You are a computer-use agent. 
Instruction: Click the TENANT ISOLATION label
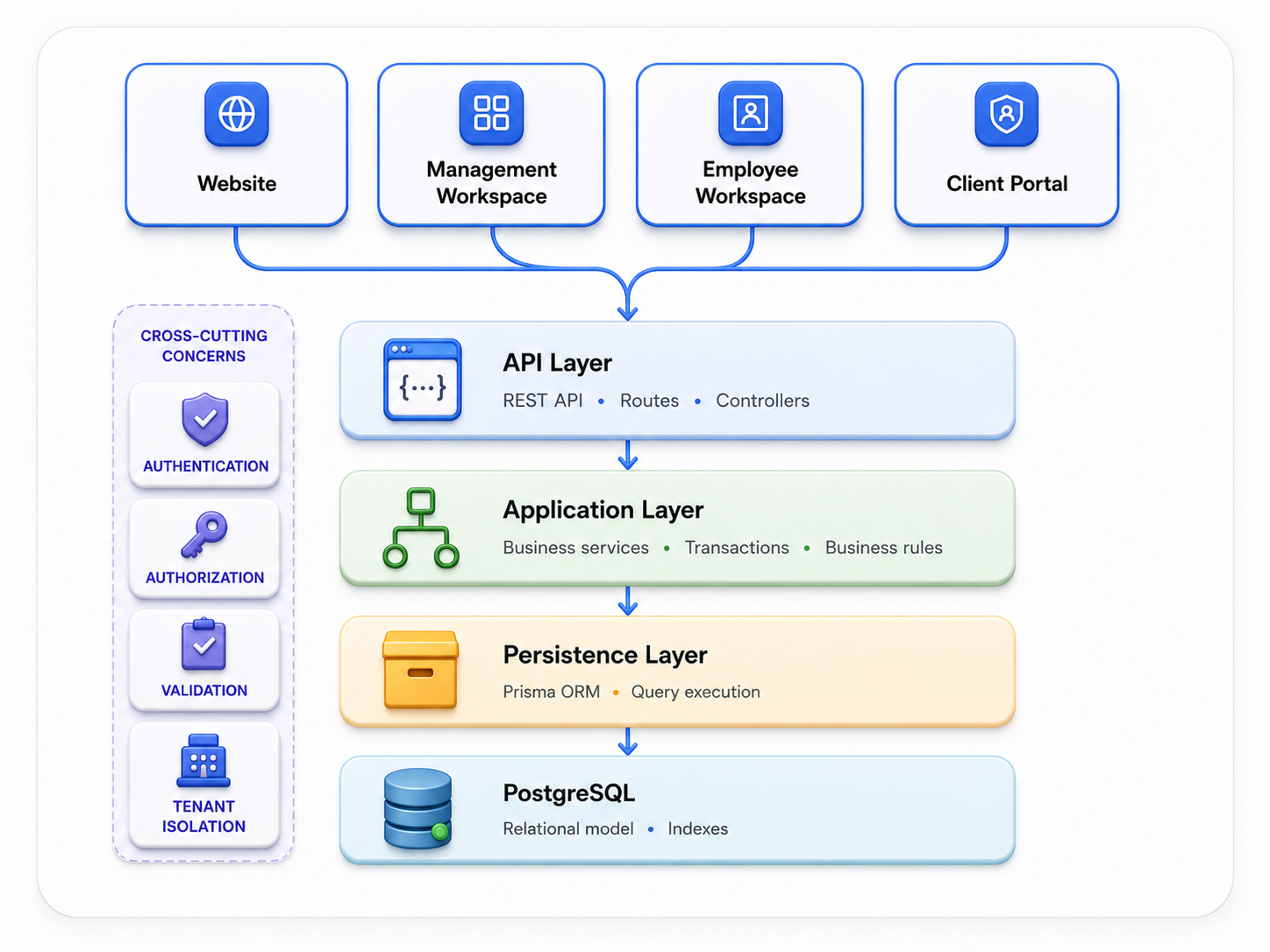pyautogui.click(x=203, y=816)
